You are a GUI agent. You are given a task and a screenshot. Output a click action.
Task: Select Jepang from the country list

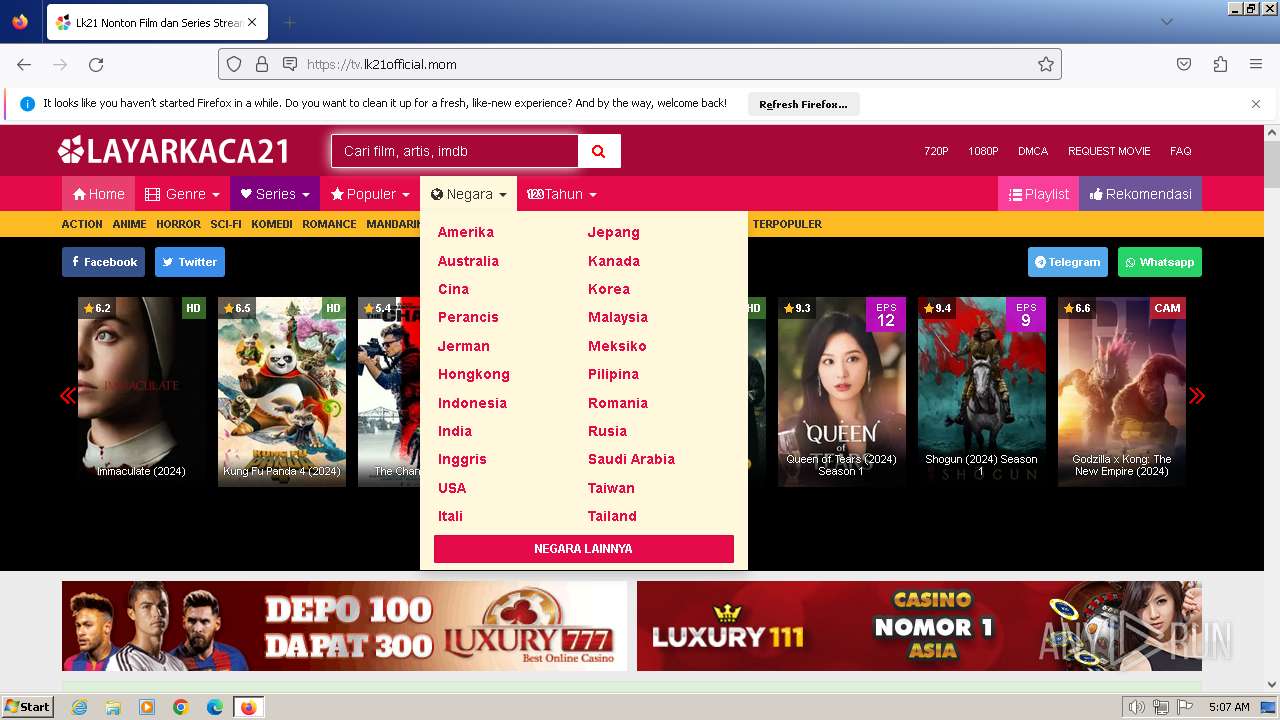[614, 232]
